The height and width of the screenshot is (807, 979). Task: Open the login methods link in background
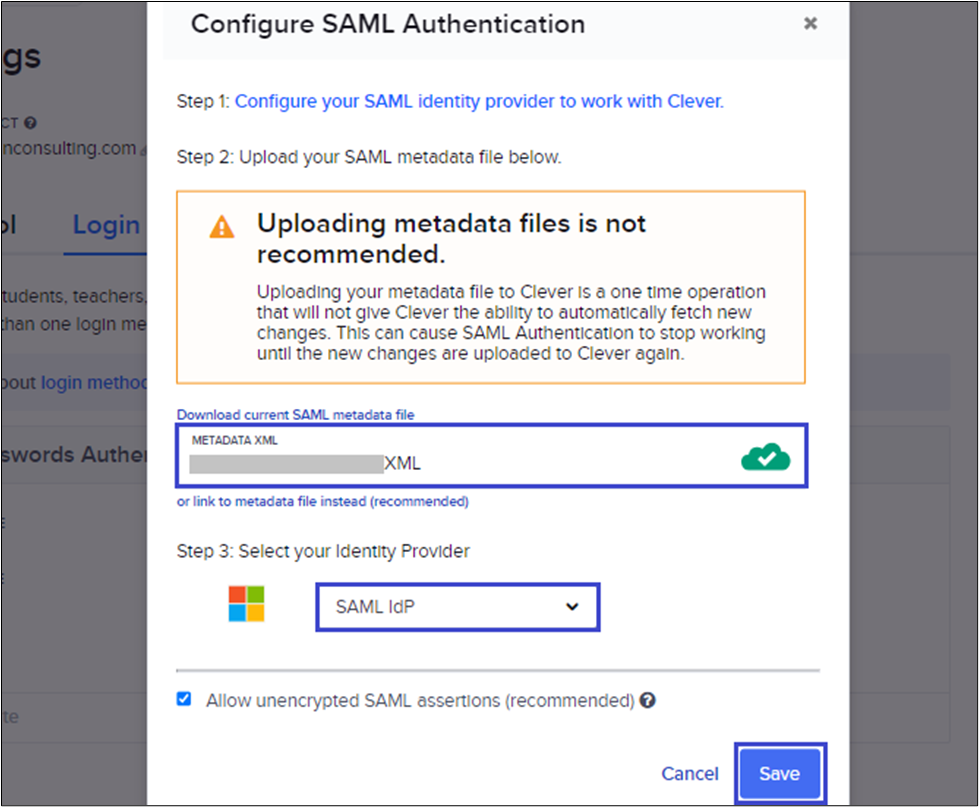coord(94,382)
